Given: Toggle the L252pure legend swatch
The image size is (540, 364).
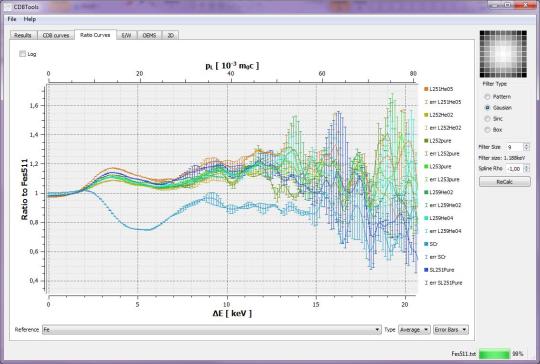Looking at the screenshot, I should pos(426,141).
